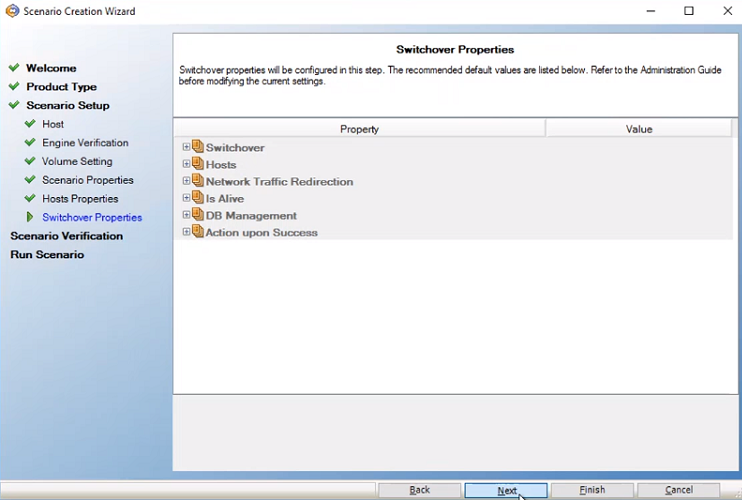The height and width of the screenshot is (500, 742).
Task: Expand the DB Management property group
Action: (x=186, y=215)
